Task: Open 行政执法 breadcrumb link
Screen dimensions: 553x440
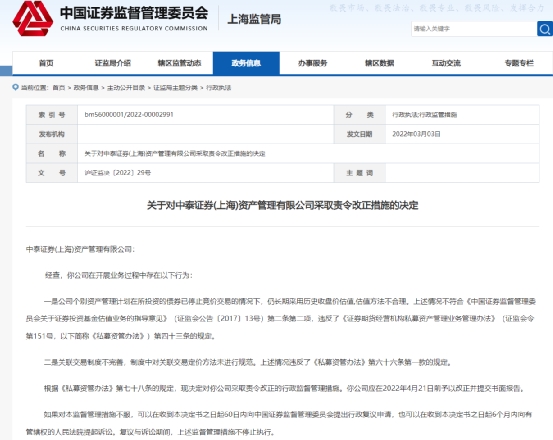Action: pyautogui.click(x=218, y=88)
